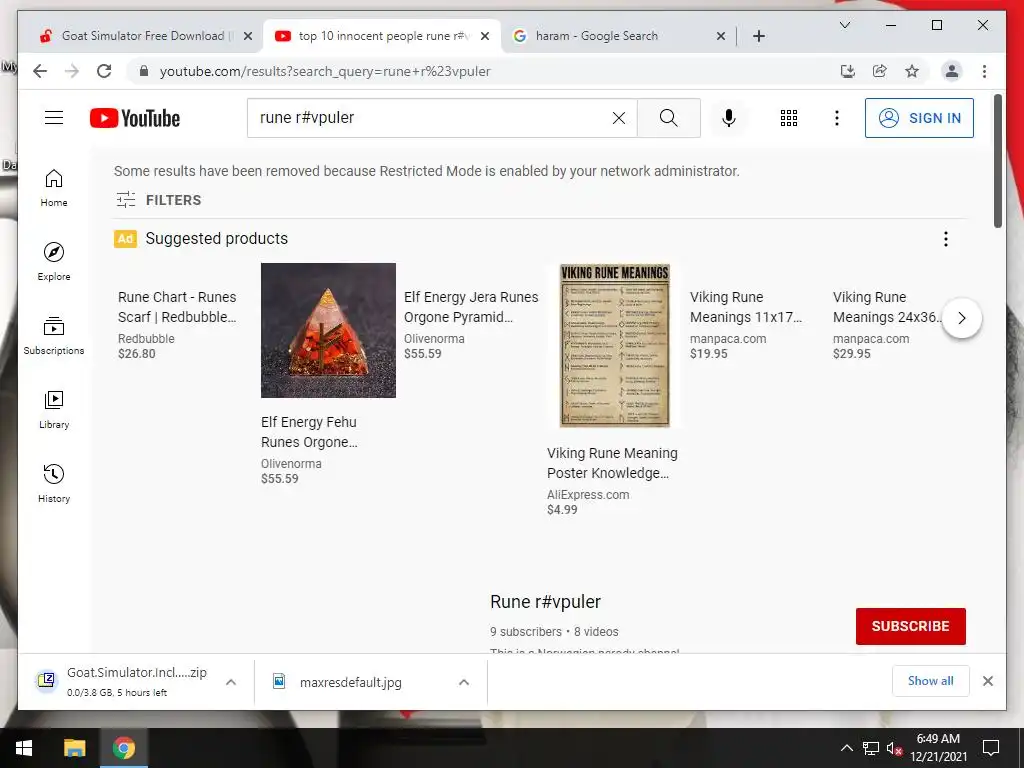The width and height of the screenshot is (1024, 768).
Task: Open the FILTERS options
Action: [158, 200]
